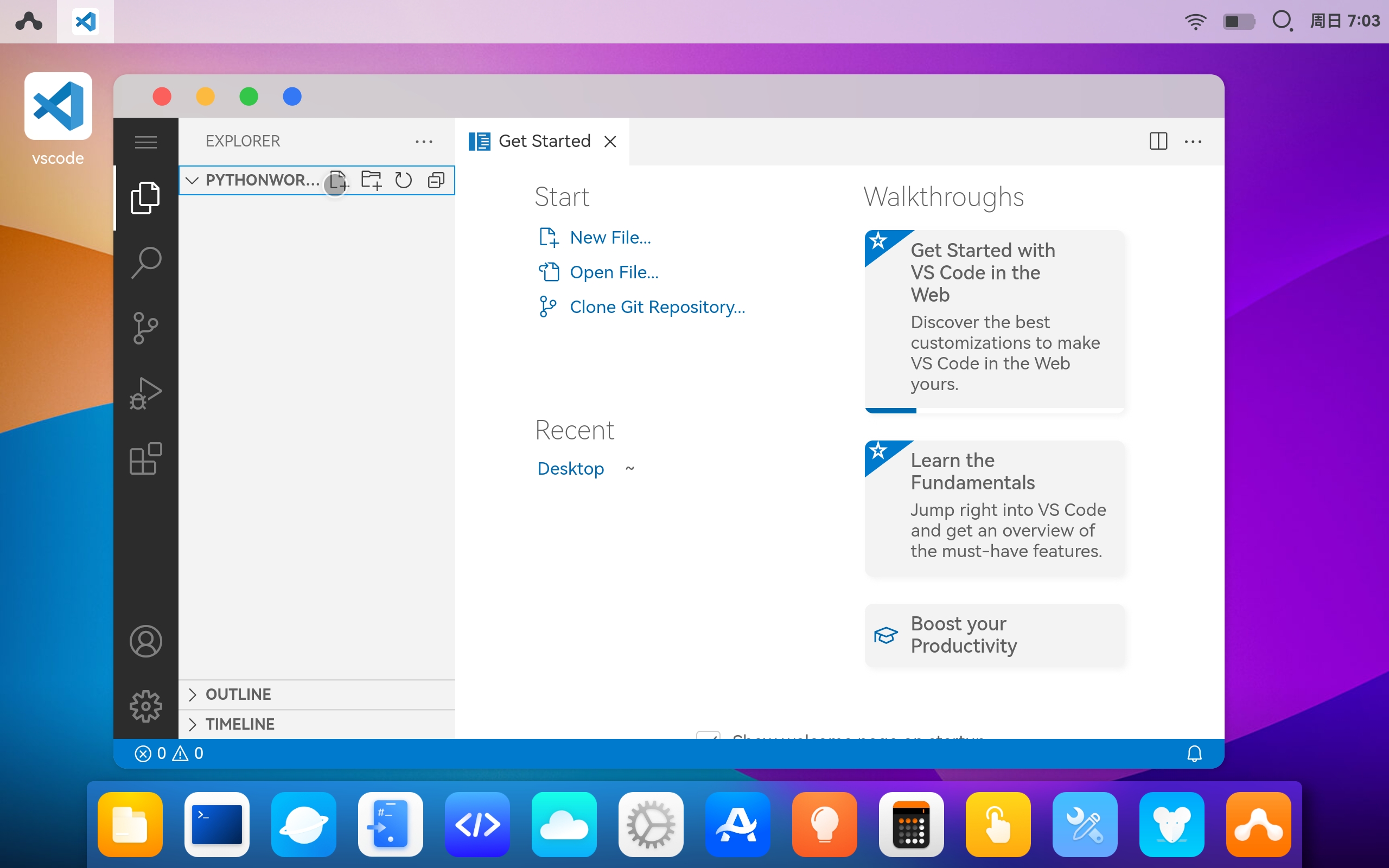
Task: Close the Get Started tab
Action: coord(610,142)
